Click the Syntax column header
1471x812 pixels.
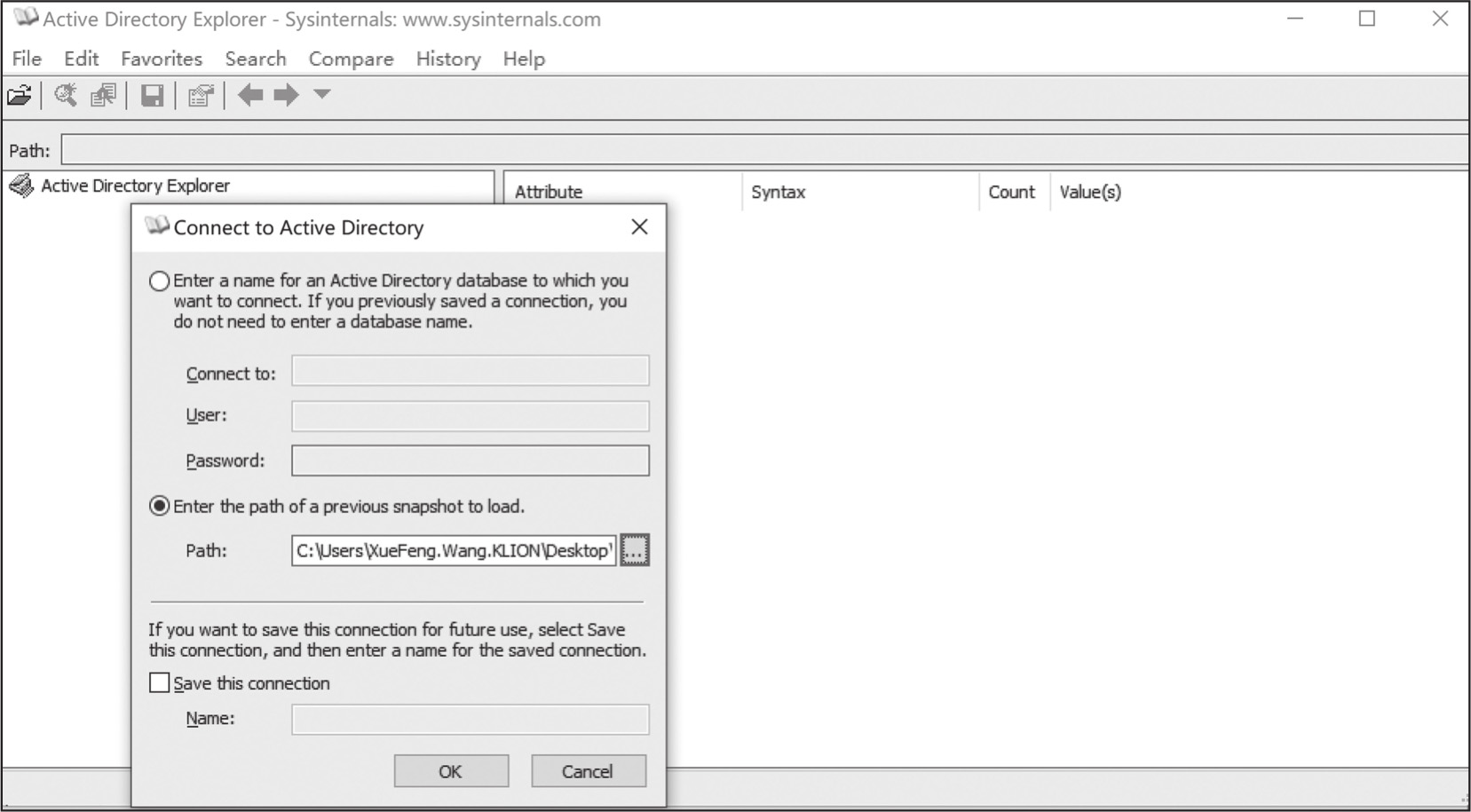859,192
